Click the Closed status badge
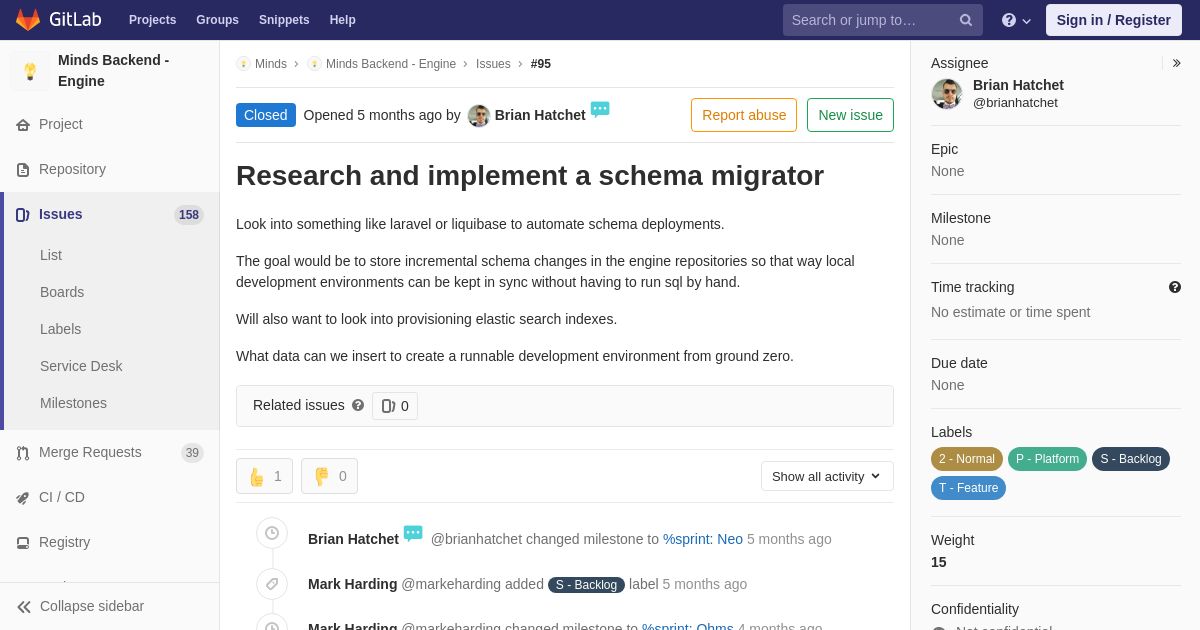 266,115
